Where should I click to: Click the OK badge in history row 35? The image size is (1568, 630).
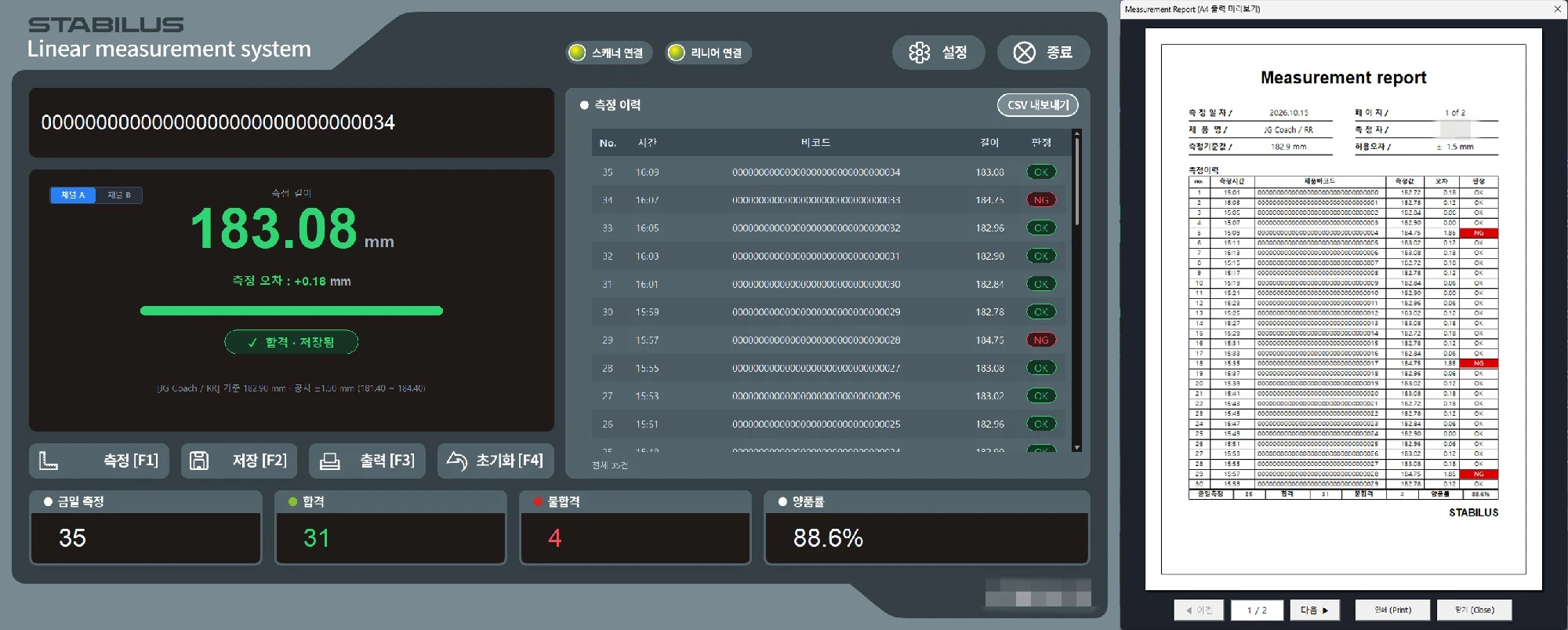(x=1041, y=172)
